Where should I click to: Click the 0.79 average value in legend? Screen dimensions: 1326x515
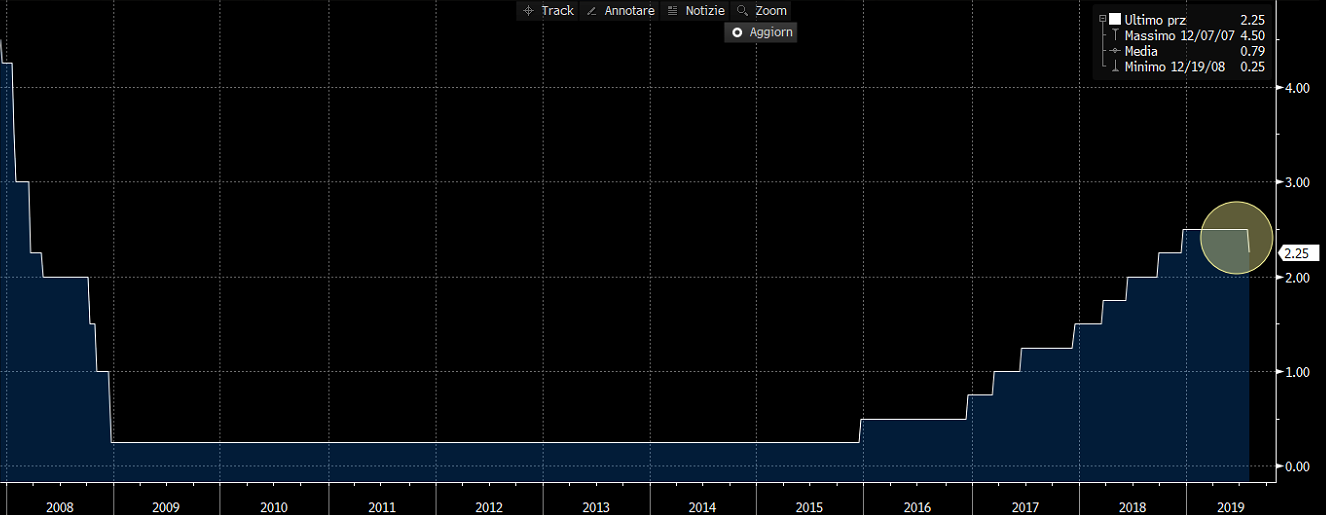(1253, 51)
